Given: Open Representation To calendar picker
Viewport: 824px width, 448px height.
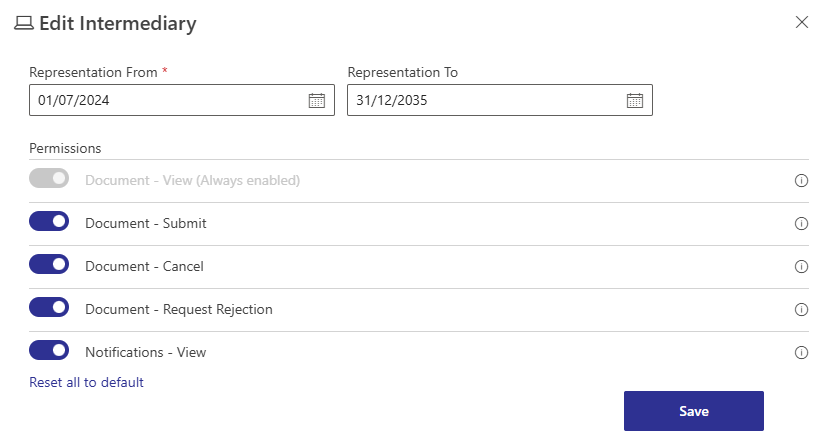Looking at the screenshot, I should pos(634,100).
